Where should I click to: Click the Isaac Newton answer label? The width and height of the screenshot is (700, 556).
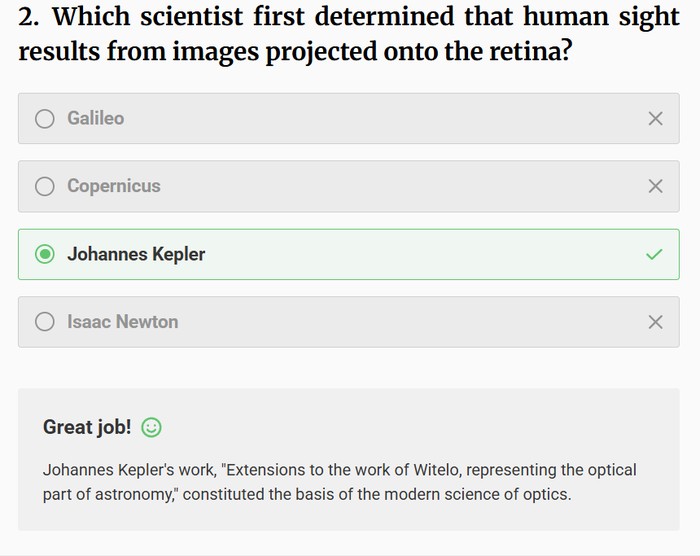click(123, 322)
